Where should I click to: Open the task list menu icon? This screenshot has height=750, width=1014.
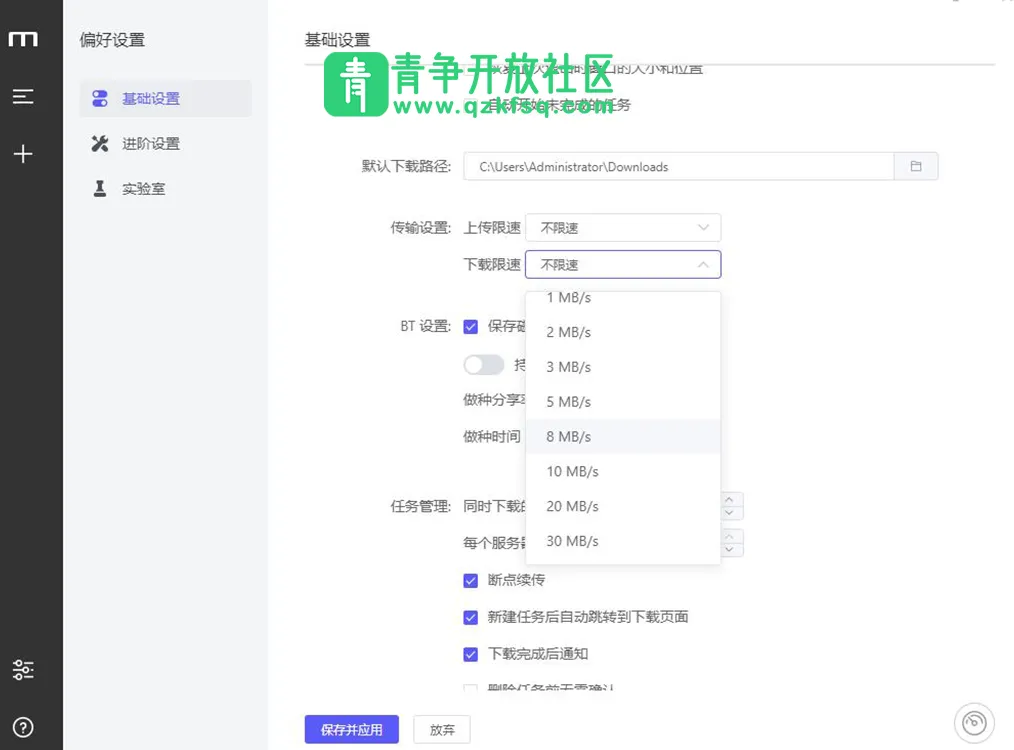(x=23, y=97)
